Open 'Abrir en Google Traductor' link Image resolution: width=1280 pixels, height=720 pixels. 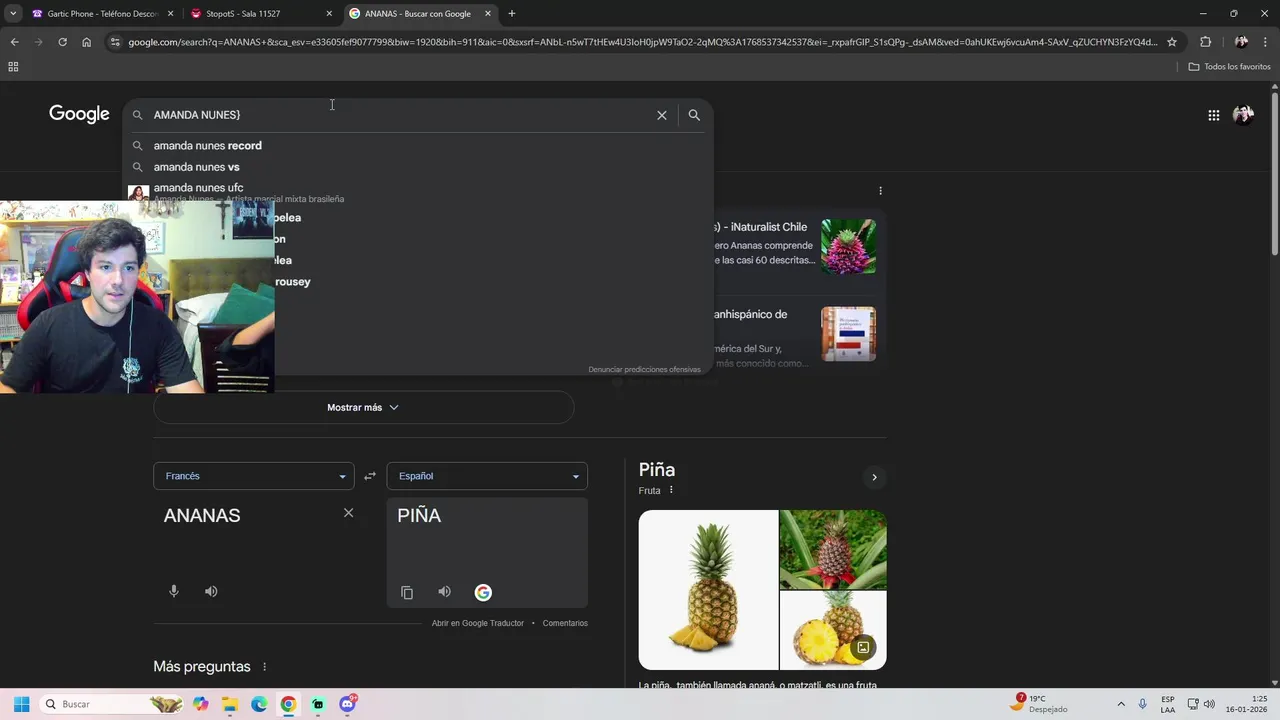(x=478, y=623)
